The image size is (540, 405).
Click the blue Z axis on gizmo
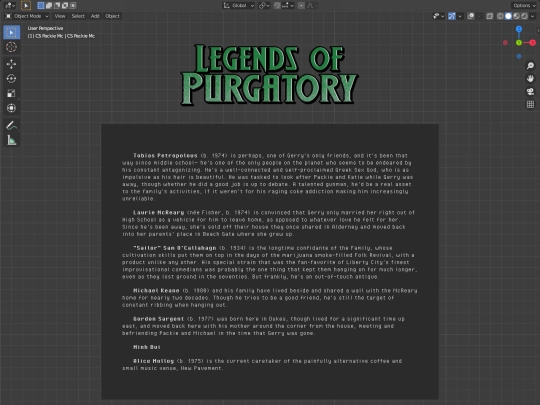click(519, 29)
